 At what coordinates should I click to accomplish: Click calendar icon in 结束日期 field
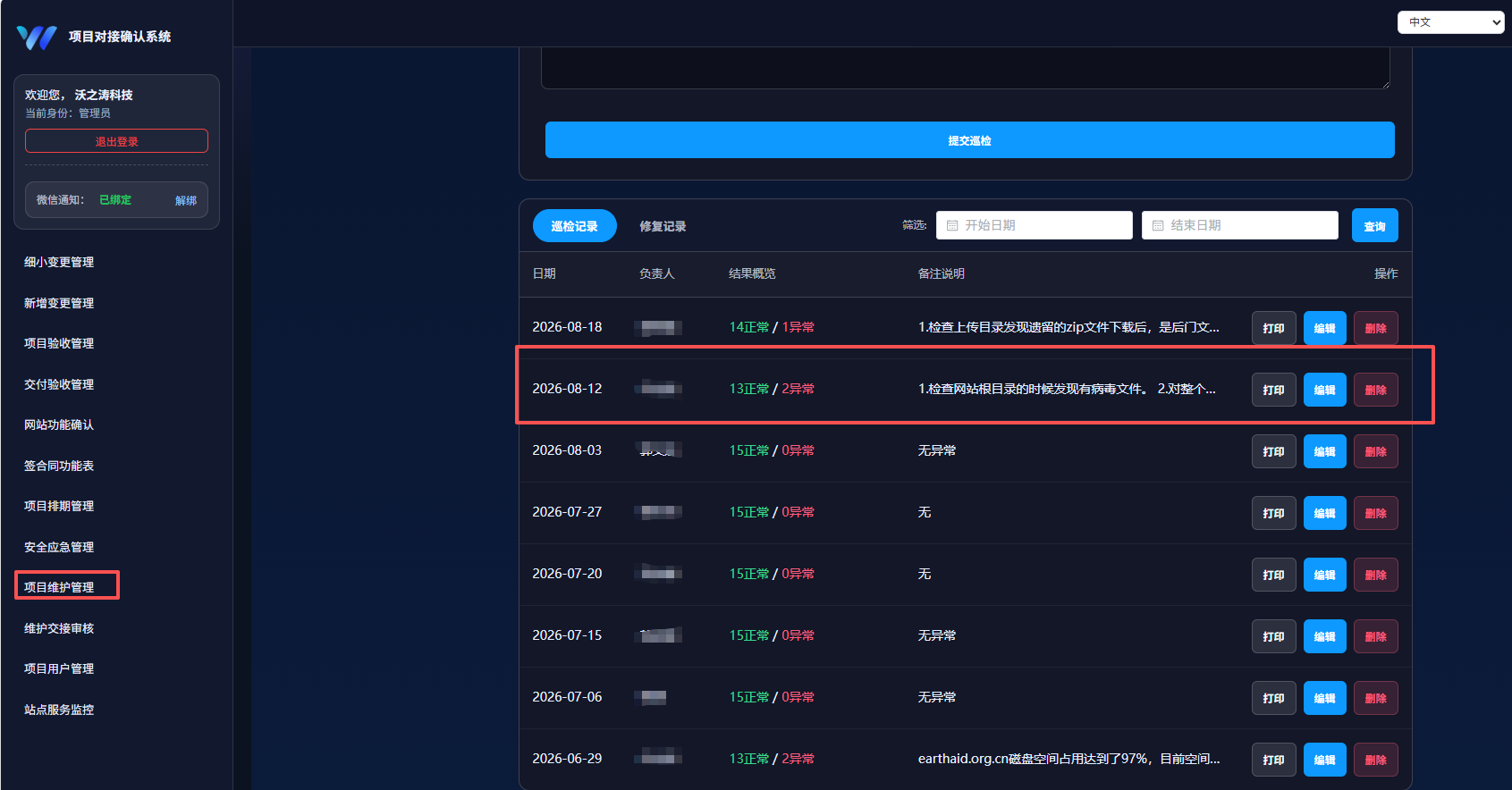(x=1158, y=226)
